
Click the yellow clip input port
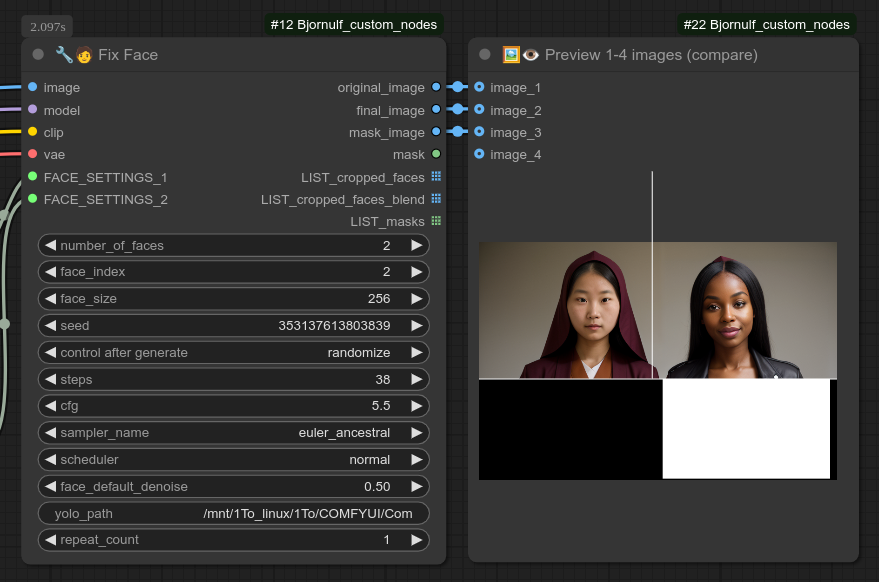click(x=33, y=132)
